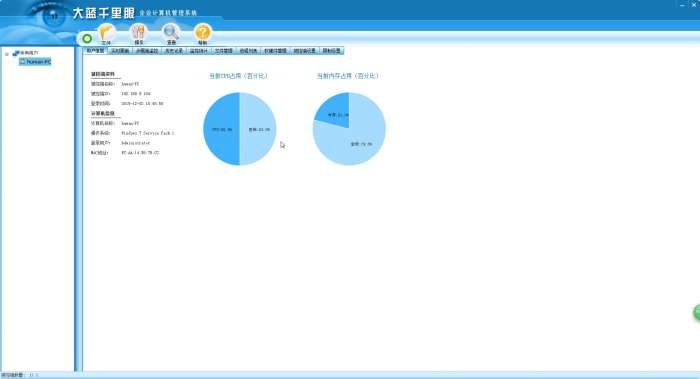
Task: Click the CPU usage percentage chart title
Action: coord(238,76)
